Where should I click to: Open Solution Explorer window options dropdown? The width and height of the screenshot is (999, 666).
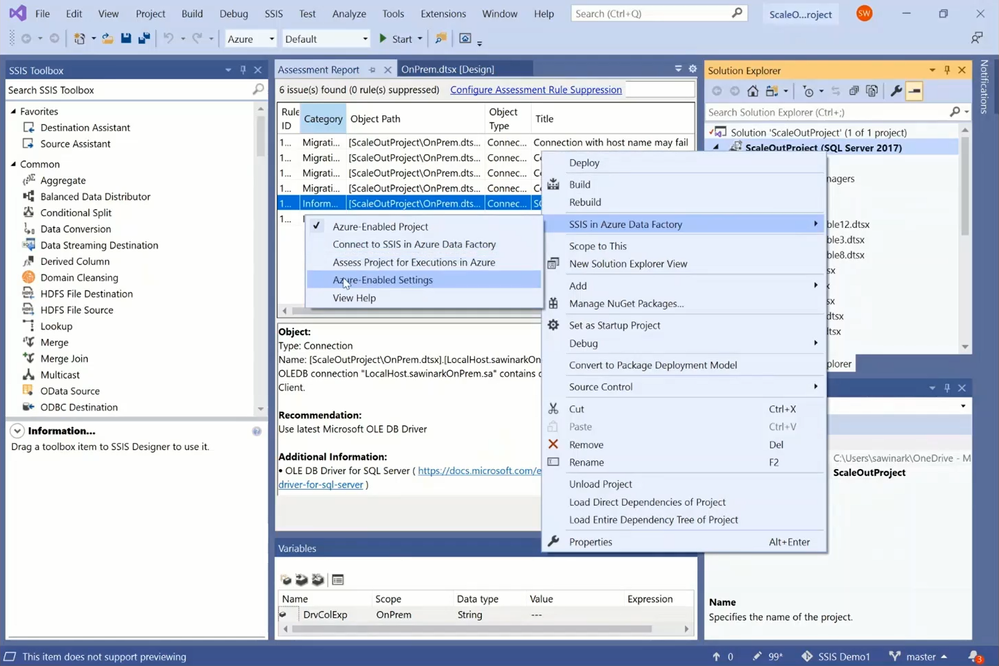pos(932,70)
